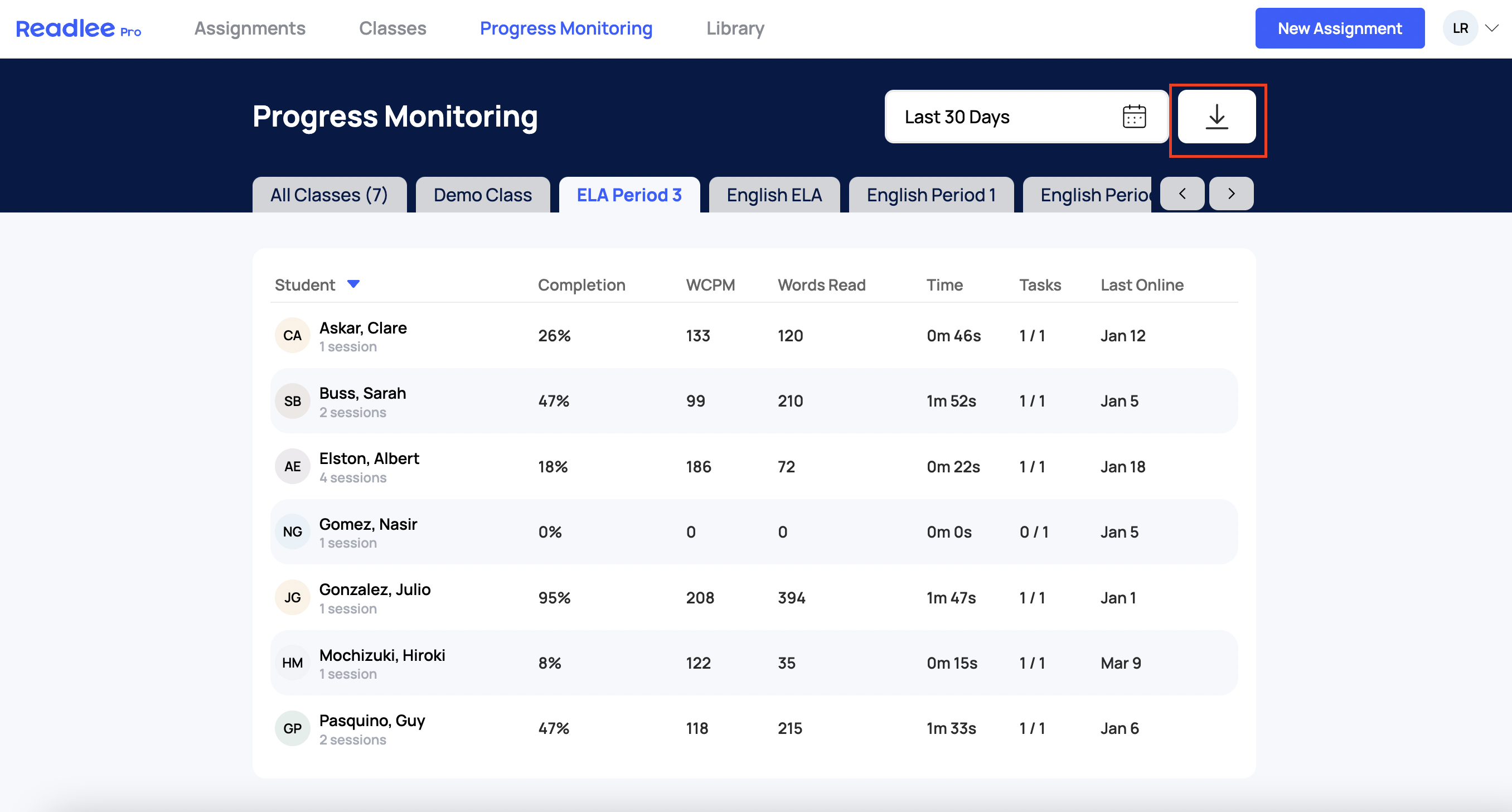Open student Elston, Albert
The height and width of the screenshot is (812, 1512).
[369, 458]
